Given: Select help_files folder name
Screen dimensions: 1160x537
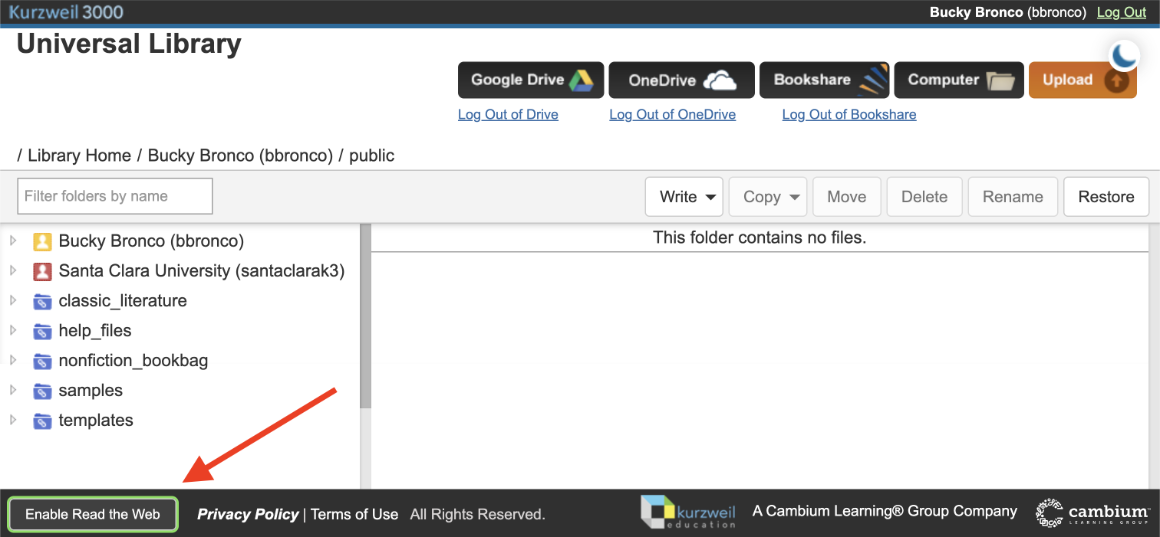Looking at the screenshot, I should (95, 331).
